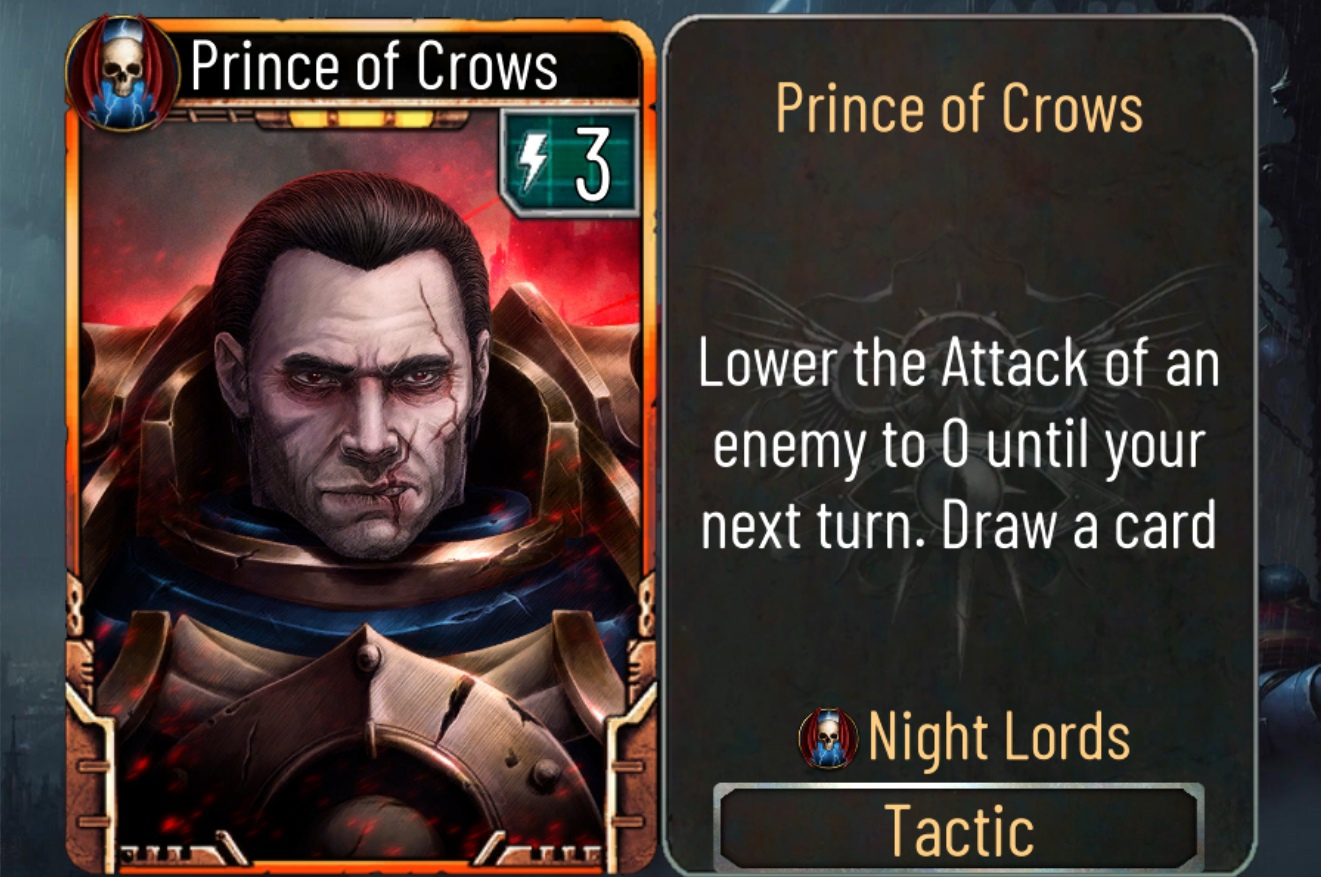Click the yellow rarity bar under the card title
Viewport: 1321px width, 877px height.
[x=362, y=119]
